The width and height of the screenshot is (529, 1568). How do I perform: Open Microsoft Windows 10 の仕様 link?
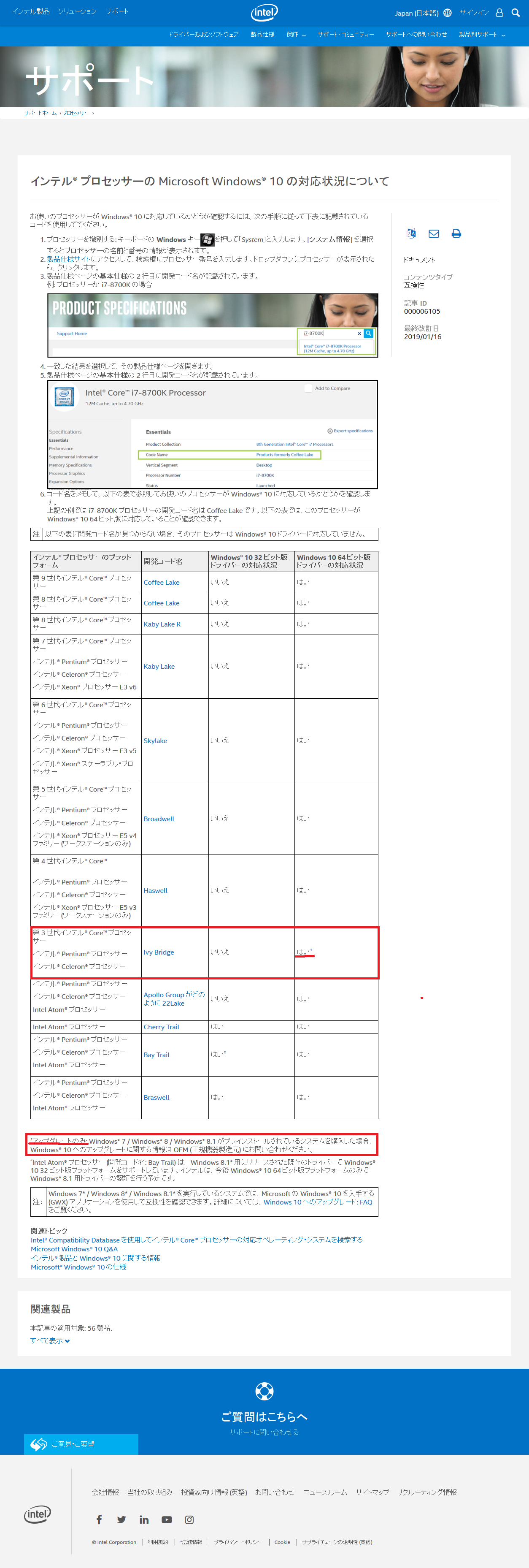(x=78, y=1267)
